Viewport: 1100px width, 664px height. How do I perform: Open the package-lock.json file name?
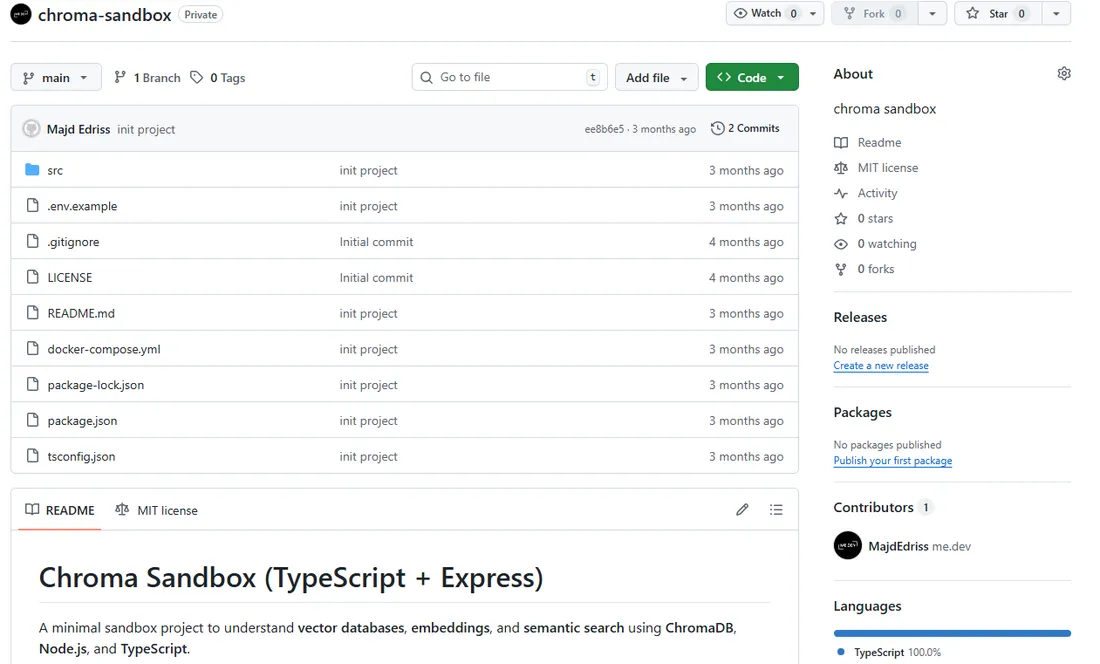tap(95, 385)
